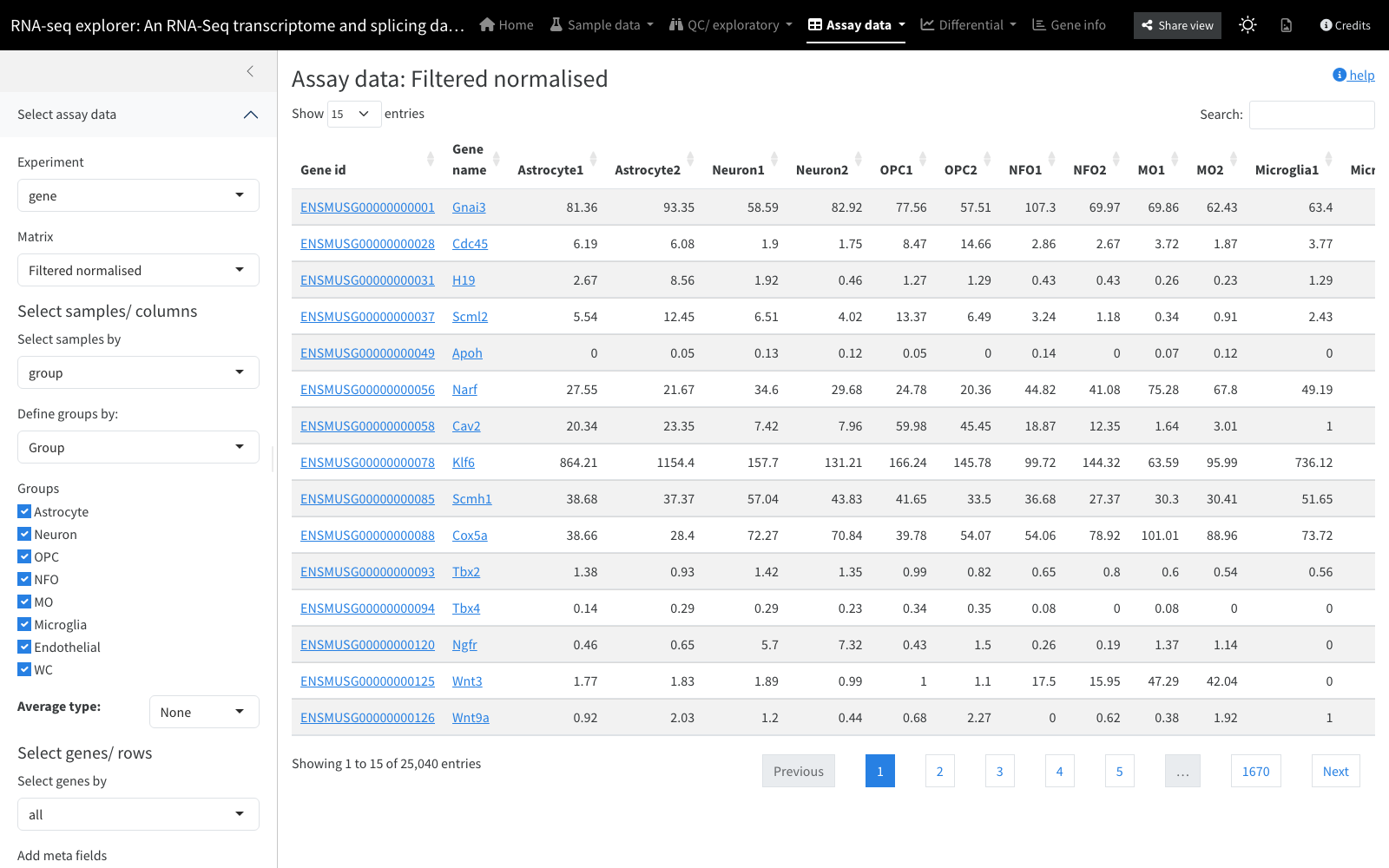The height and width of the screenshot is (868, 1389).
Task: Go to the Home nav item
Action: [506, 25]
